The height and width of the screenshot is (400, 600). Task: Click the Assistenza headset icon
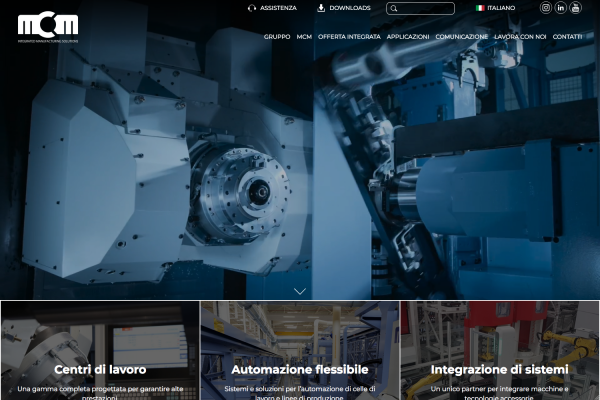coord(252,8)
